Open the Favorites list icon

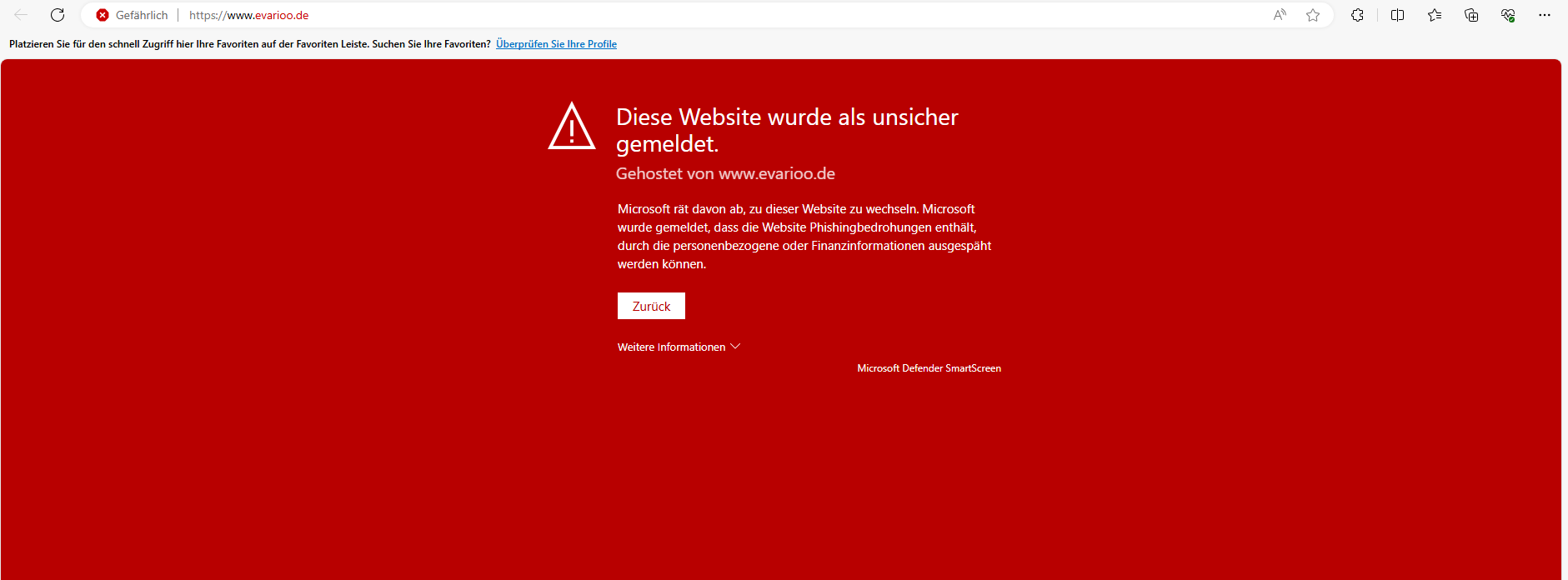pyautogui.click(x=1435, y=15)
